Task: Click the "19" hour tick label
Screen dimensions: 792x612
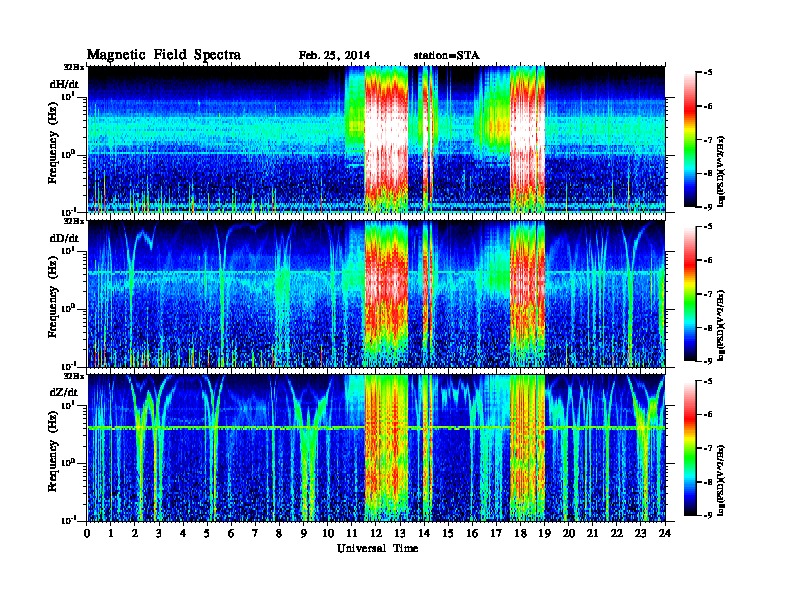Action: (544, 533)
